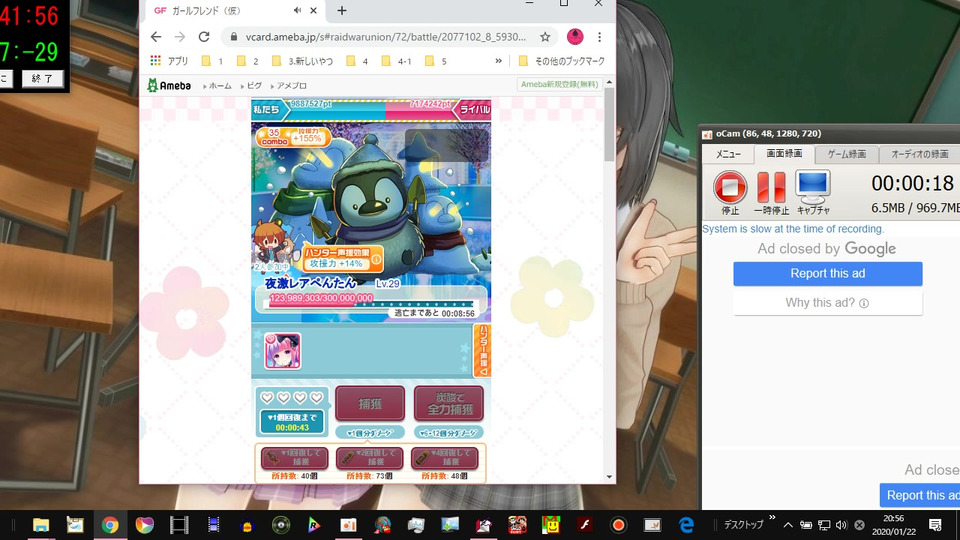Open bookmark folder 1
Image resolution: width=960 pixels, height=540 pixels.
point(212,61)
